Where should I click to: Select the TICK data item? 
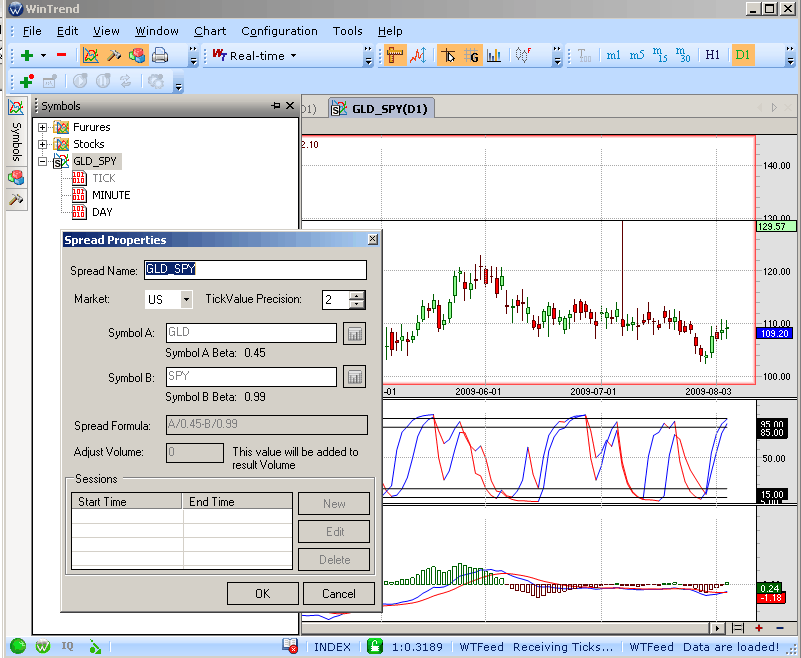[x=104, y=178]
